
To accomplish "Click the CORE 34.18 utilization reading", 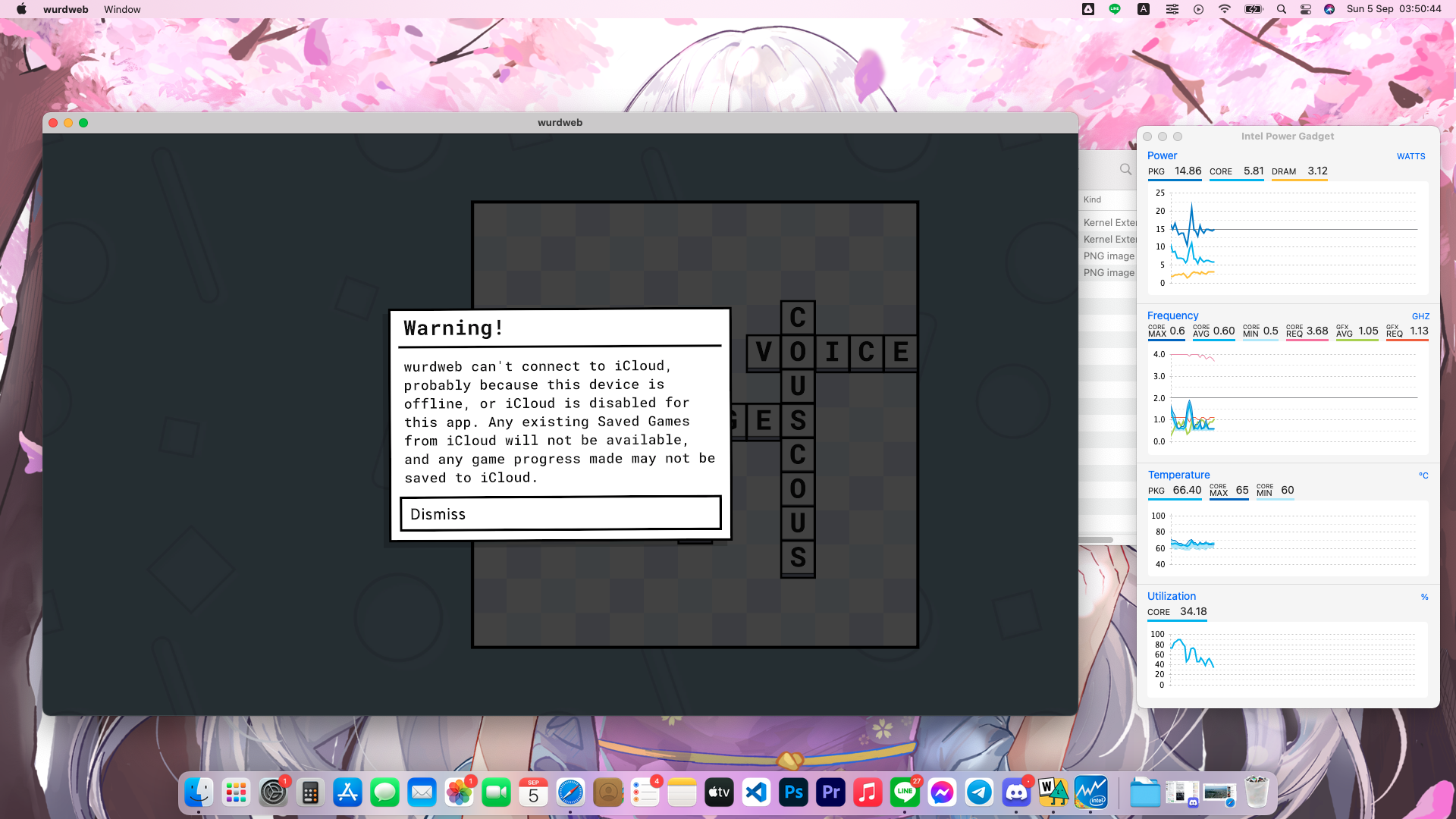I will (1177, 612).
